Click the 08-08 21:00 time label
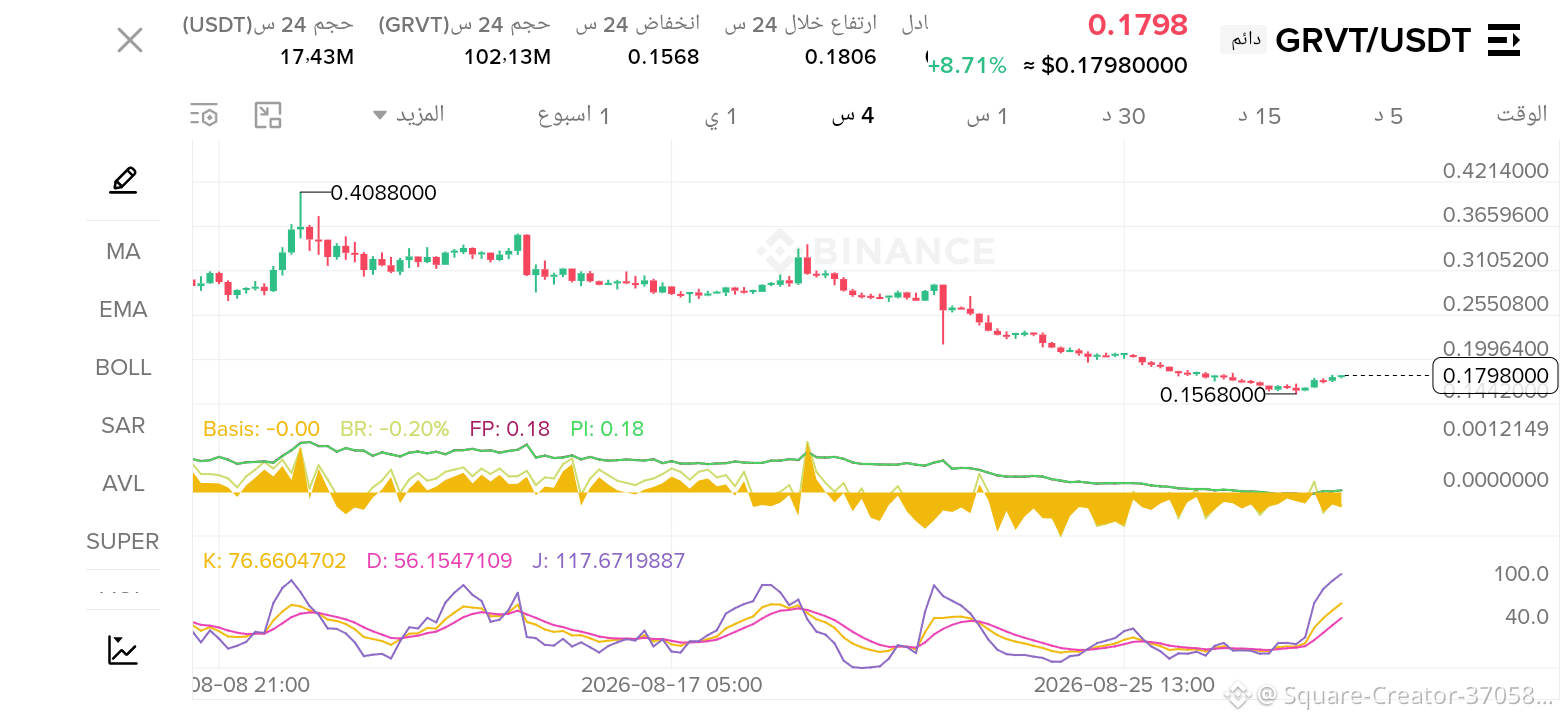Viewport: 1560px width, 720px height. pyautogui.click(x=250, y=685)
